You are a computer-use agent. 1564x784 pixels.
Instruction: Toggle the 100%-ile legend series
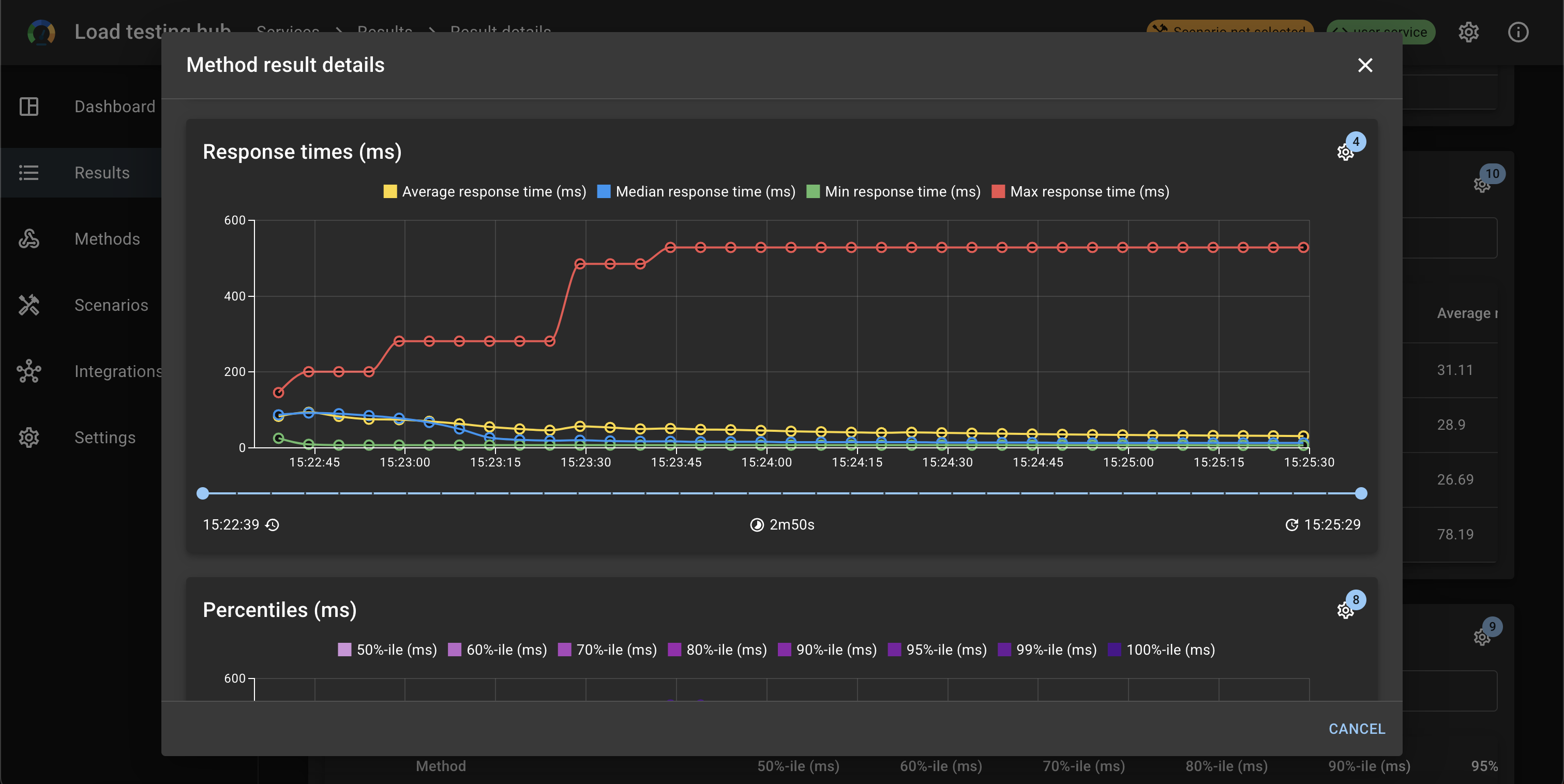point(1162,650)
